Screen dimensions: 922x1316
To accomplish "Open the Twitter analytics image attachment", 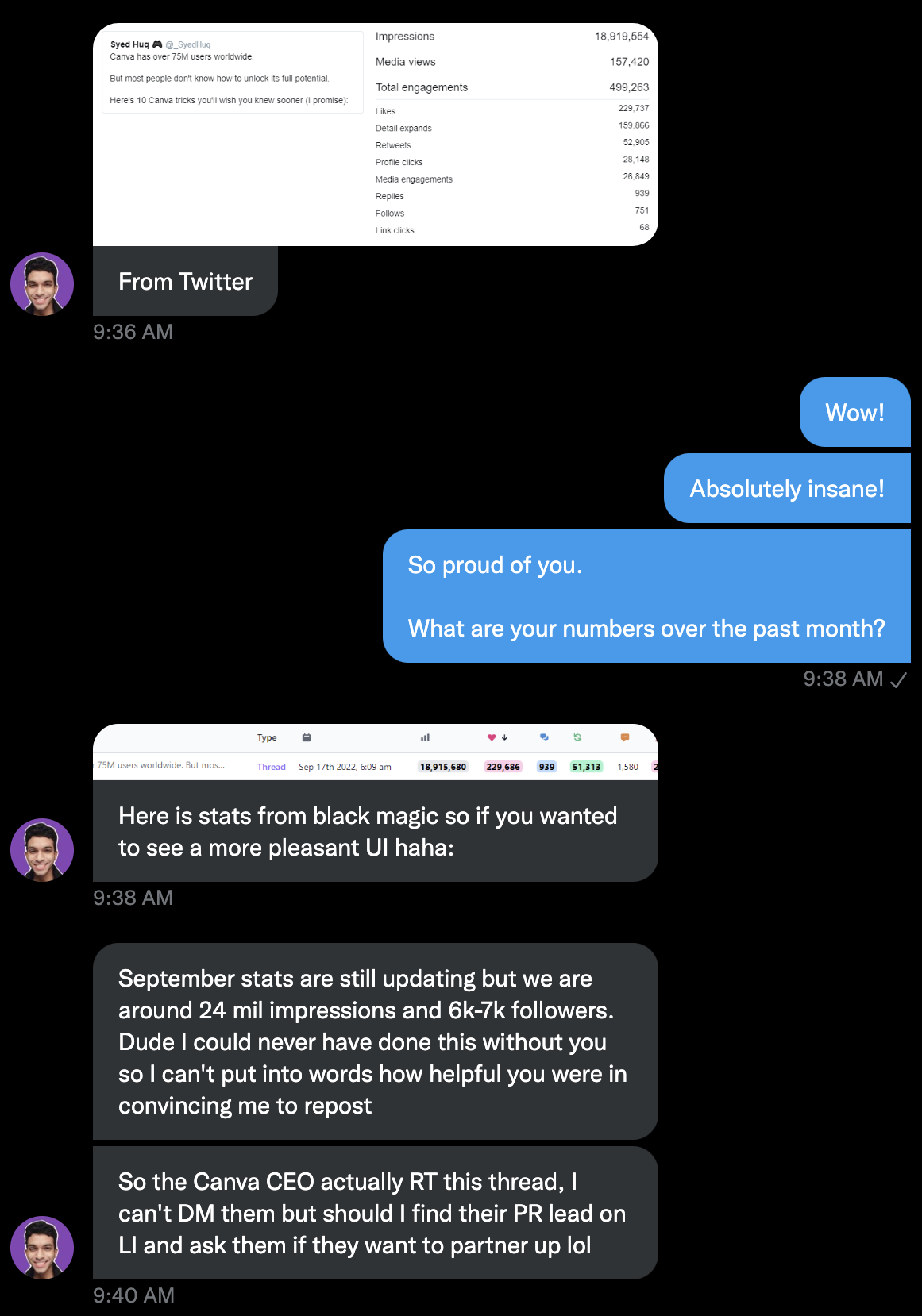I will click(x=375, y=134).
